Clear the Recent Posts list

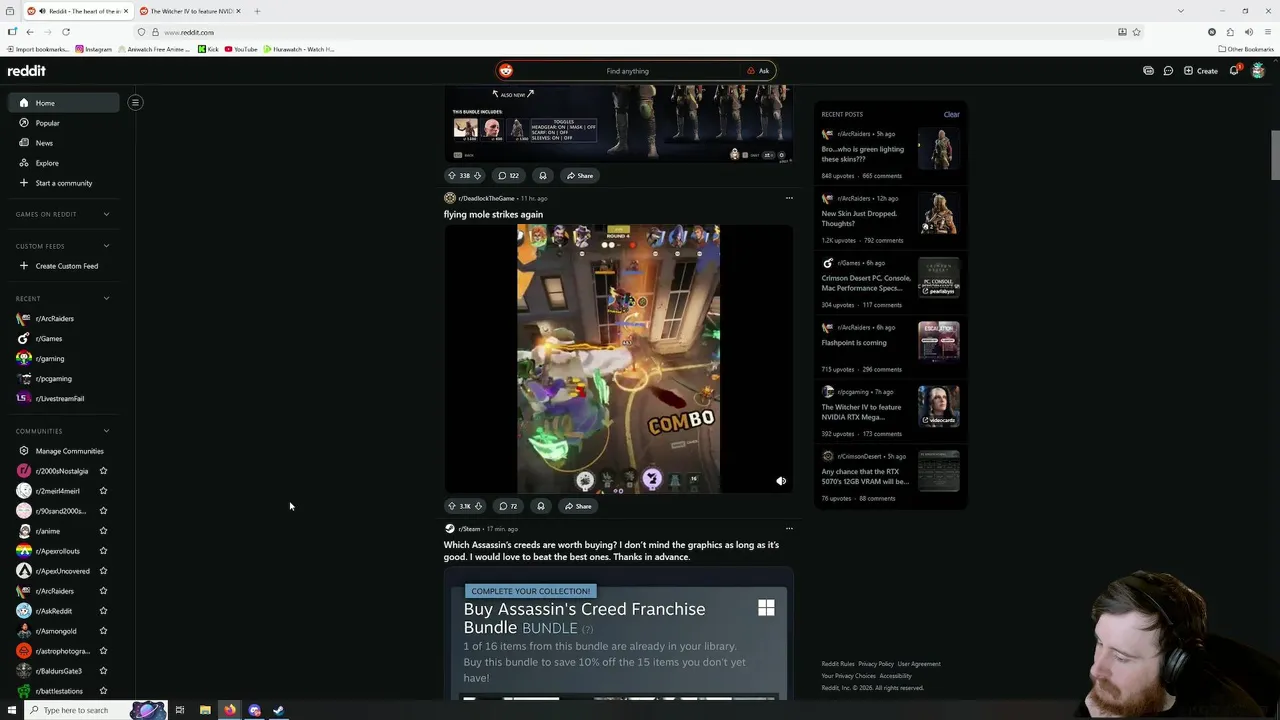(951, 114)
